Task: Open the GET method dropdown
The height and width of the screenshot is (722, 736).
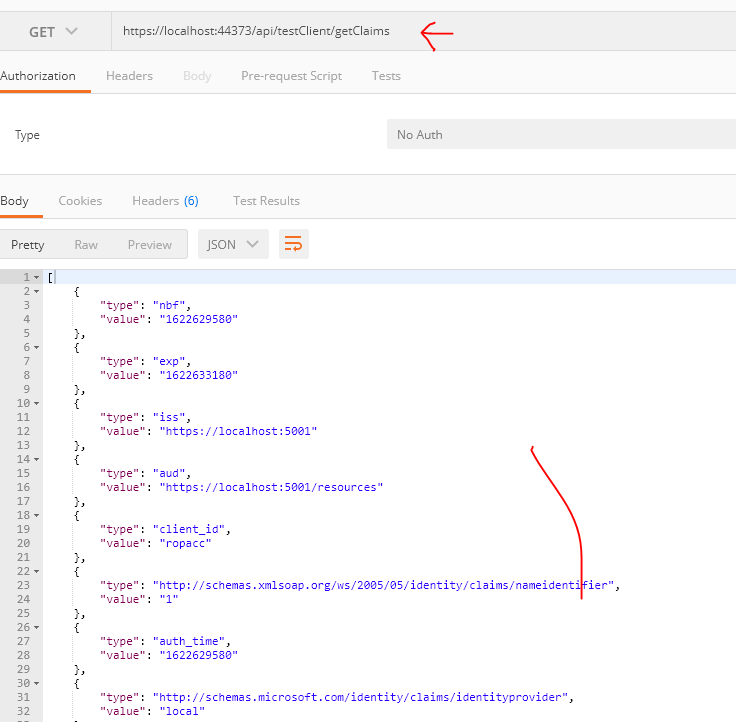Action: [x=53, y=32]
